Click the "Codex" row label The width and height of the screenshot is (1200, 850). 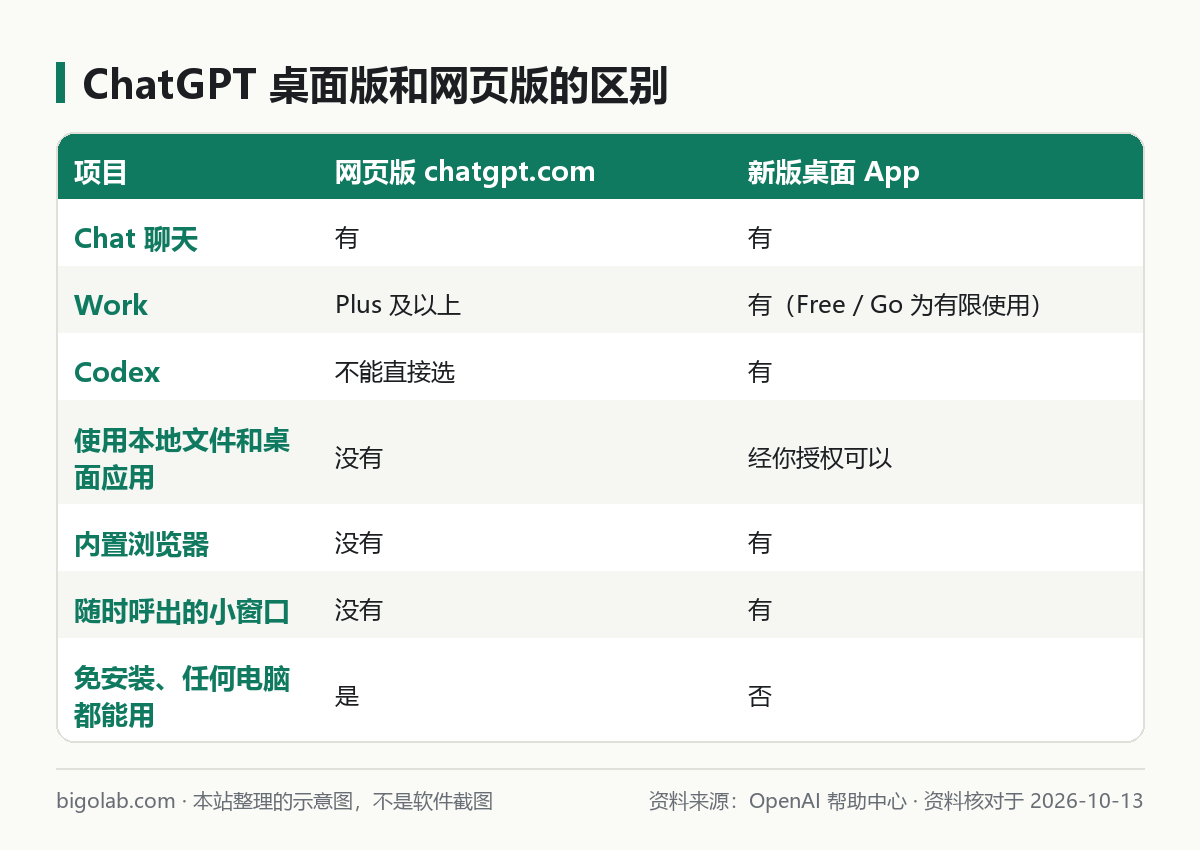[x=117, y=373]
